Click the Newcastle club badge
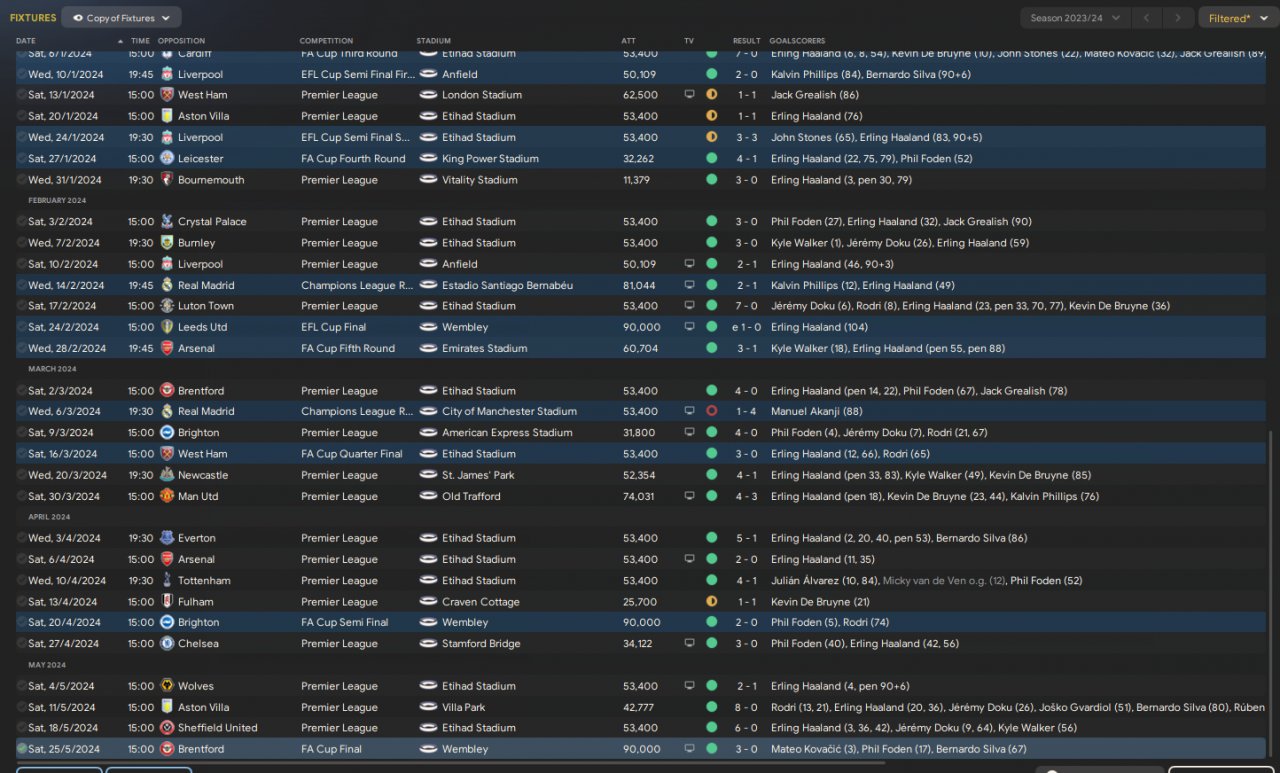 [167, 475]
